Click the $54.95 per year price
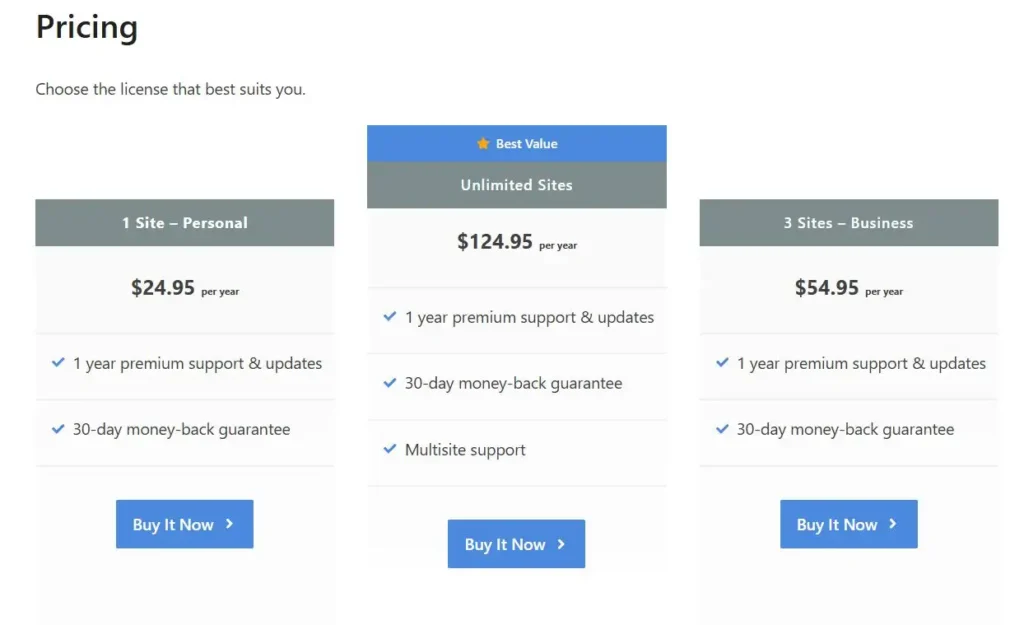The width and height of the screenshot is (1024, 625). coord(848,289)
